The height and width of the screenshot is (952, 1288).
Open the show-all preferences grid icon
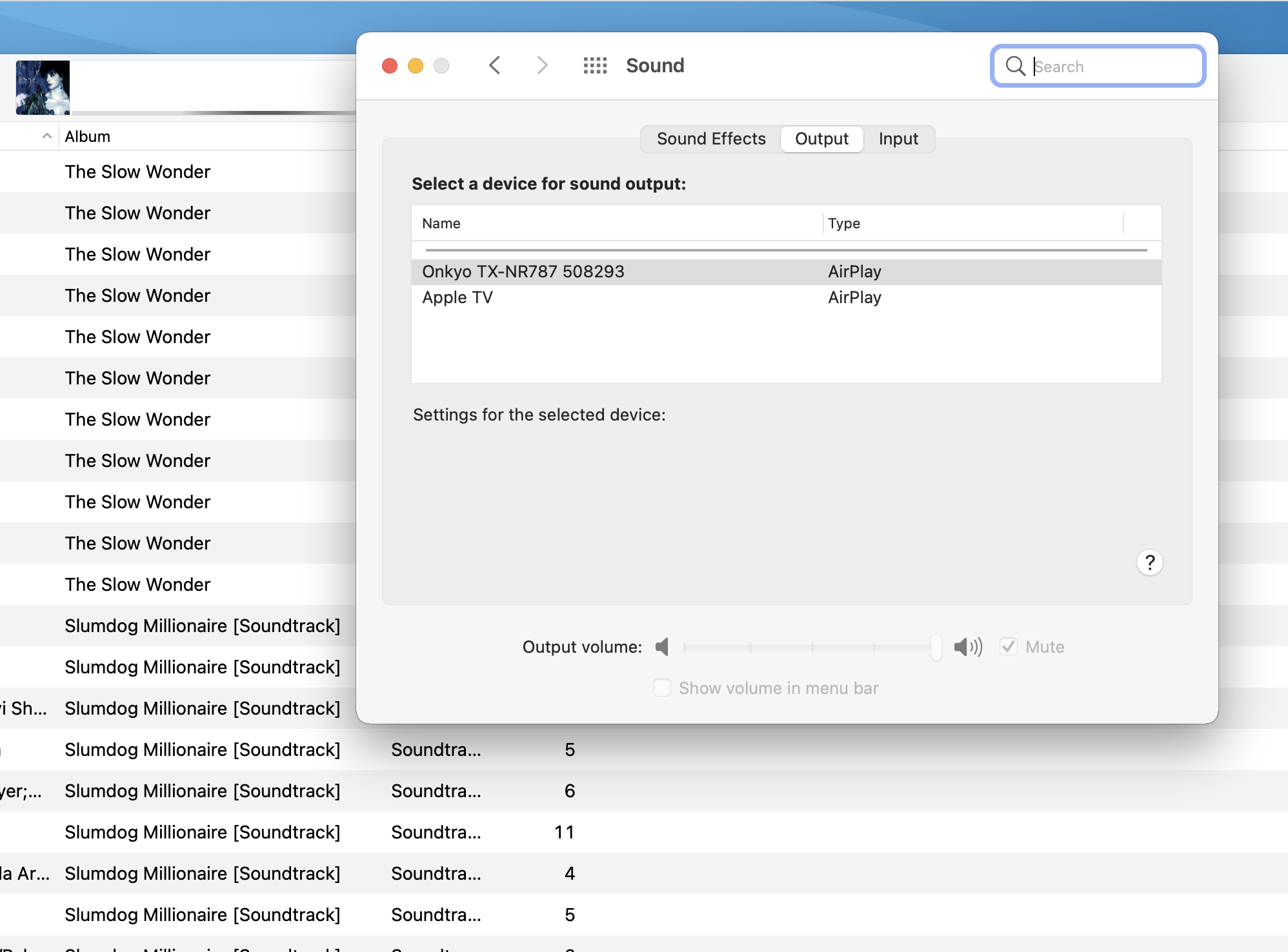coord(595,65)
